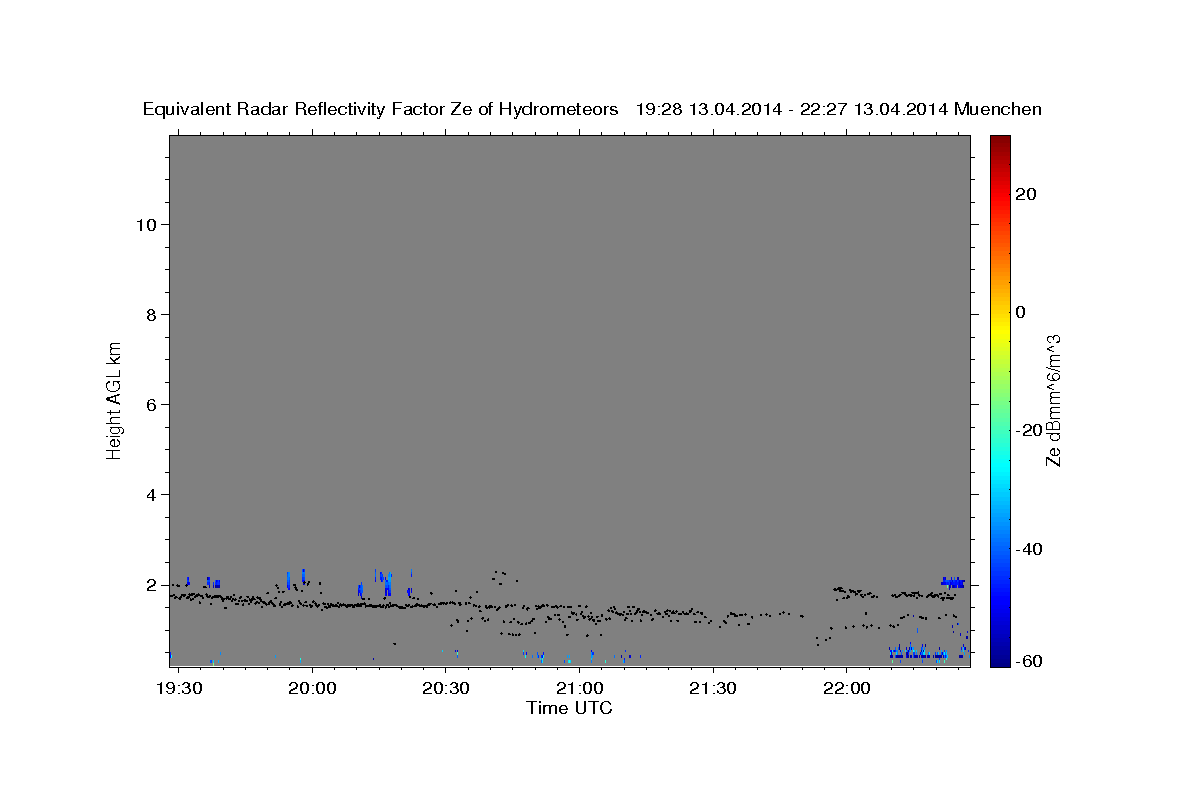Click the blue echo near ground after 22:10
The image size is (1200, 800).
[x=918, y=653]
